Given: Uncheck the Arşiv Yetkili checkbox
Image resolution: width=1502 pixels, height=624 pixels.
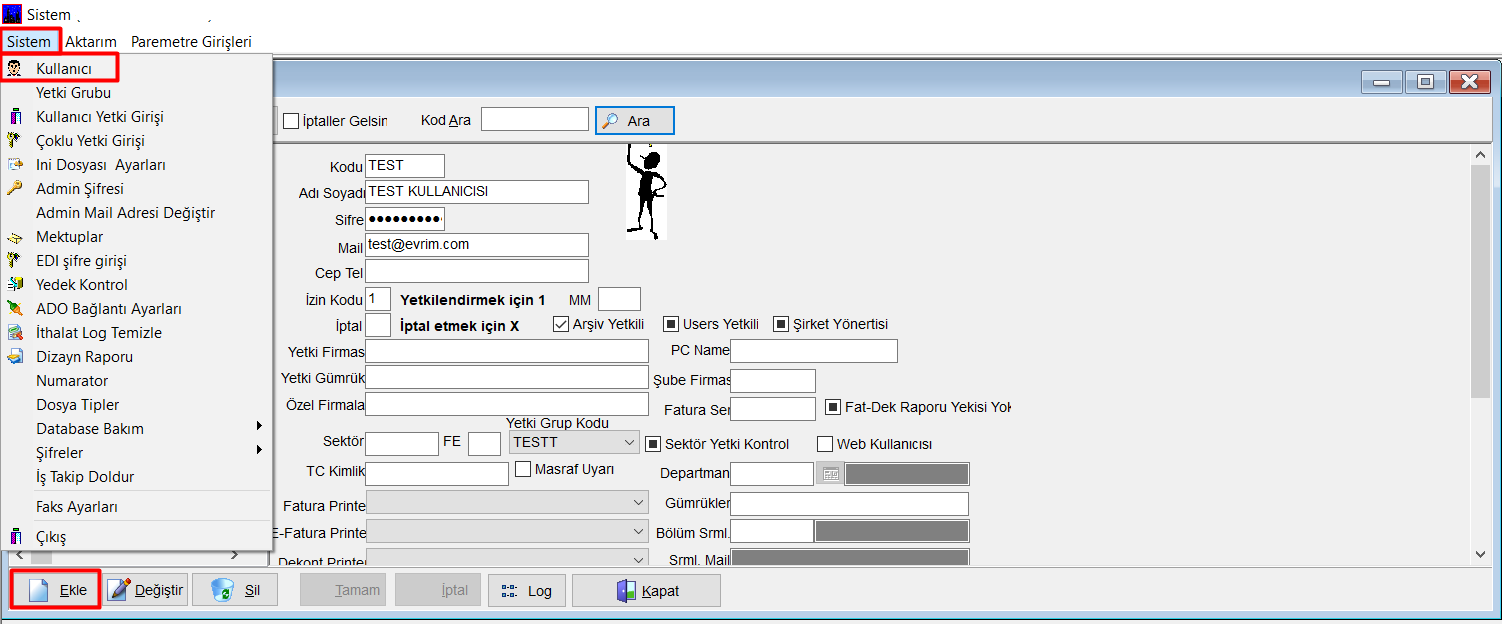Looking at the screenshot, I should tap(561, 324).
